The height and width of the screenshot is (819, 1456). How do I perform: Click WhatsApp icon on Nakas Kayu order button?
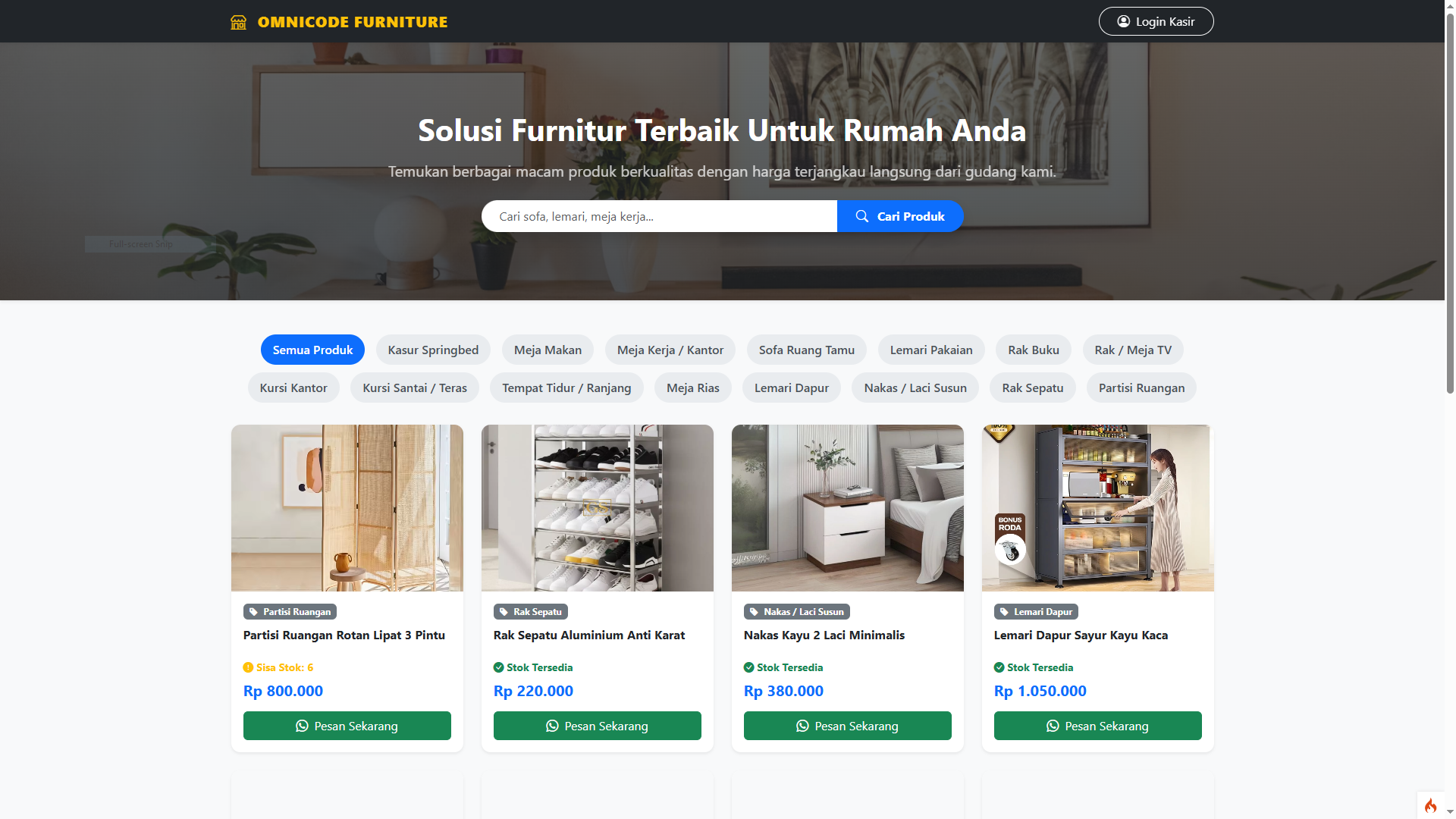pyautogui.click(x=802, y=726)
